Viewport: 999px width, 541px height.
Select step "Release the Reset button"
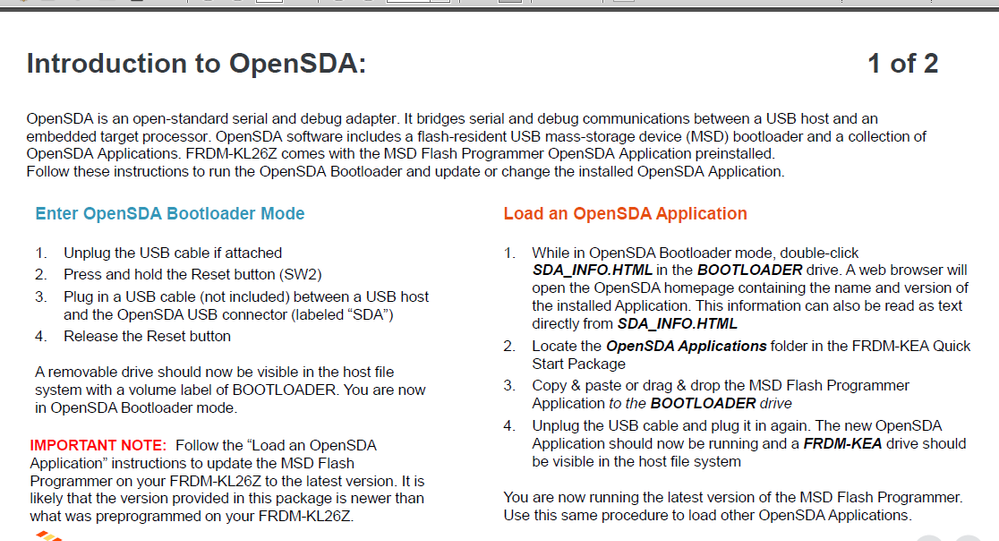pos(147,336)
